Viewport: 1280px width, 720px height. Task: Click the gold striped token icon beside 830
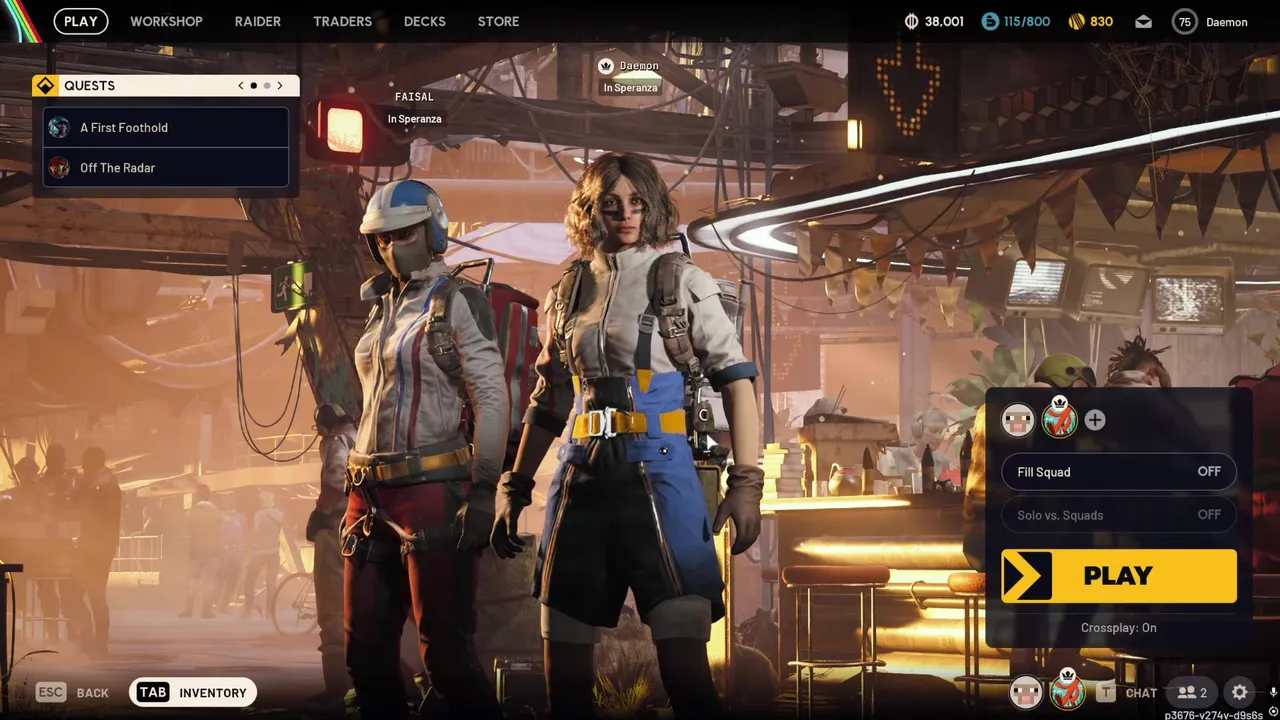1076,21
